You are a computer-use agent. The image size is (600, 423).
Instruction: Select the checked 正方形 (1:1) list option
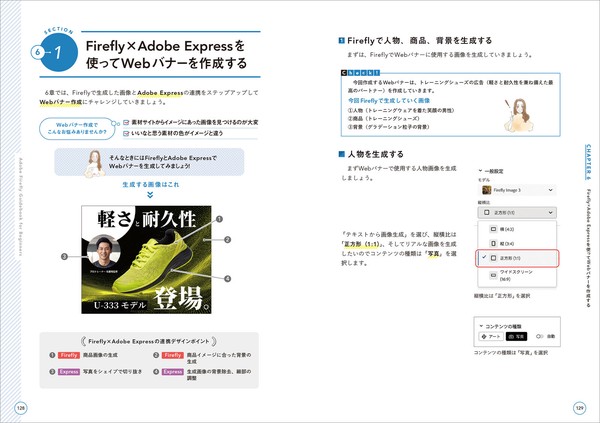tap(517, 258)
